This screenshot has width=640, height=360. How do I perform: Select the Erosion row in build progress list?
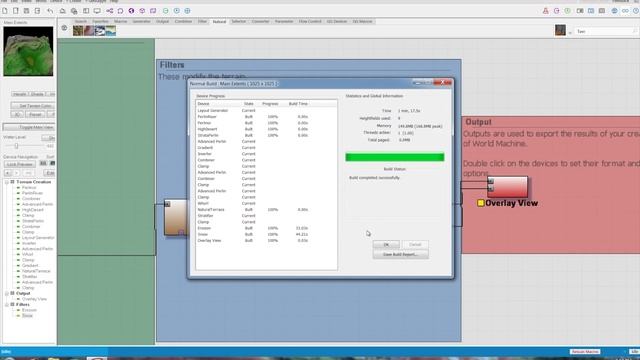pyautogui.click(x=266, y=228)
